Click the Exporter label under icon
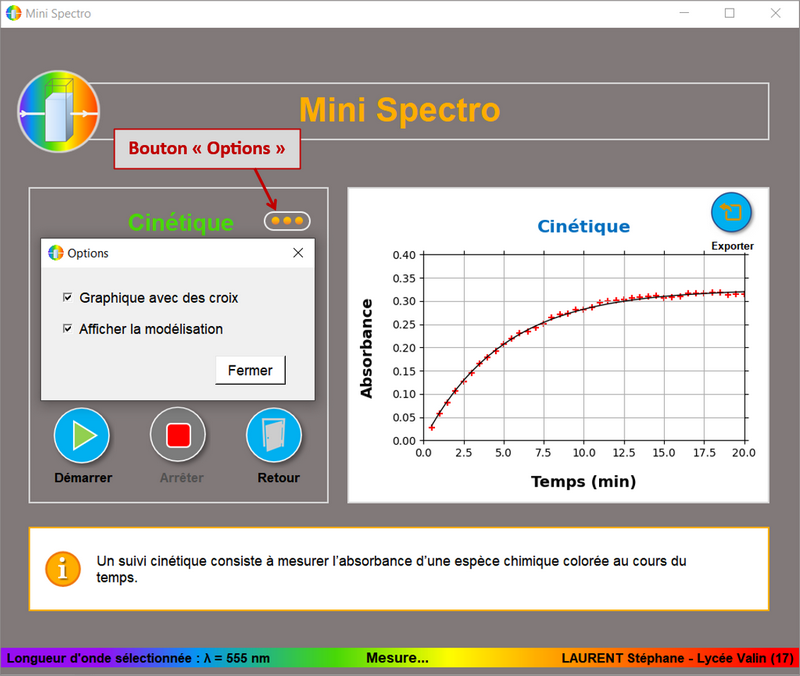800x676 pixels. click(x=732, y=246)
